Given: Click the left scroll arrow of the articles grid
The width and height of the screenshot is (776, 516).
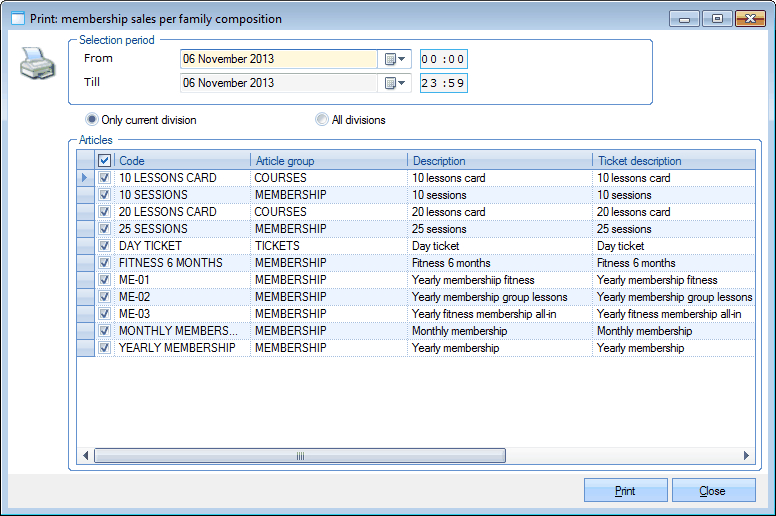Looking at the screenshot, I should pos(86,456).
